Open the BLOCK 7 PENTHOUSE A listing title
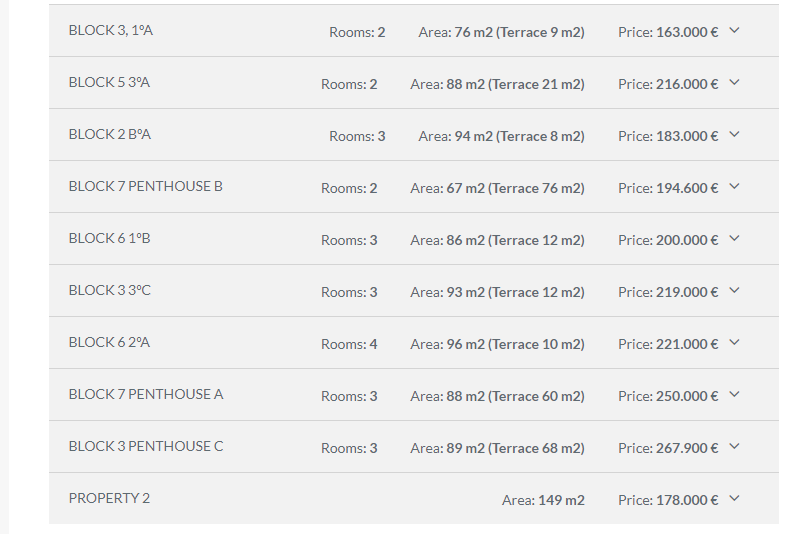 [x=146, y=394]
